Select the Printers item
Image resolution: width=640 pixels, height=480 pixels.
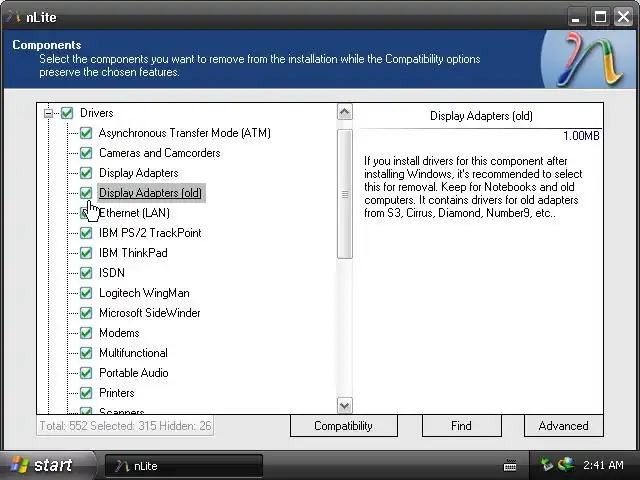coord(117,393)
